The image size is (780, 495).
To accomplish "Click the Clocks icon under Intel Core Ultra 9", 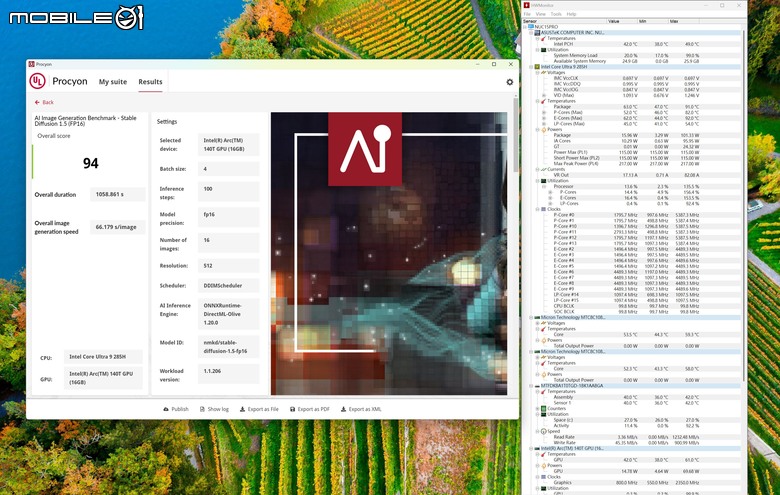I will coord(544,209).
